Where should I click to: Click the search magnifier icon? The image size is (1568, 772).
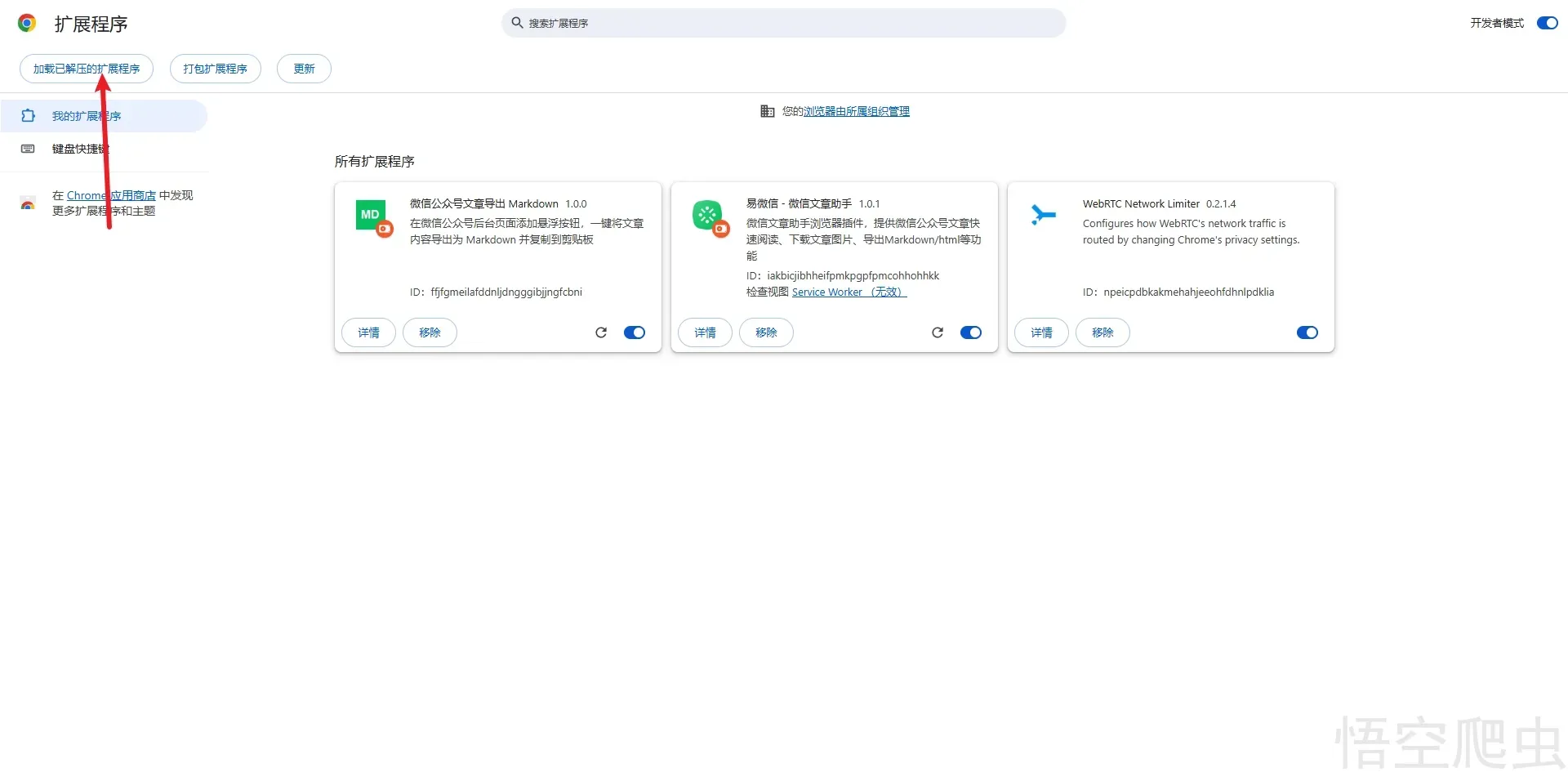click(517, 23)
